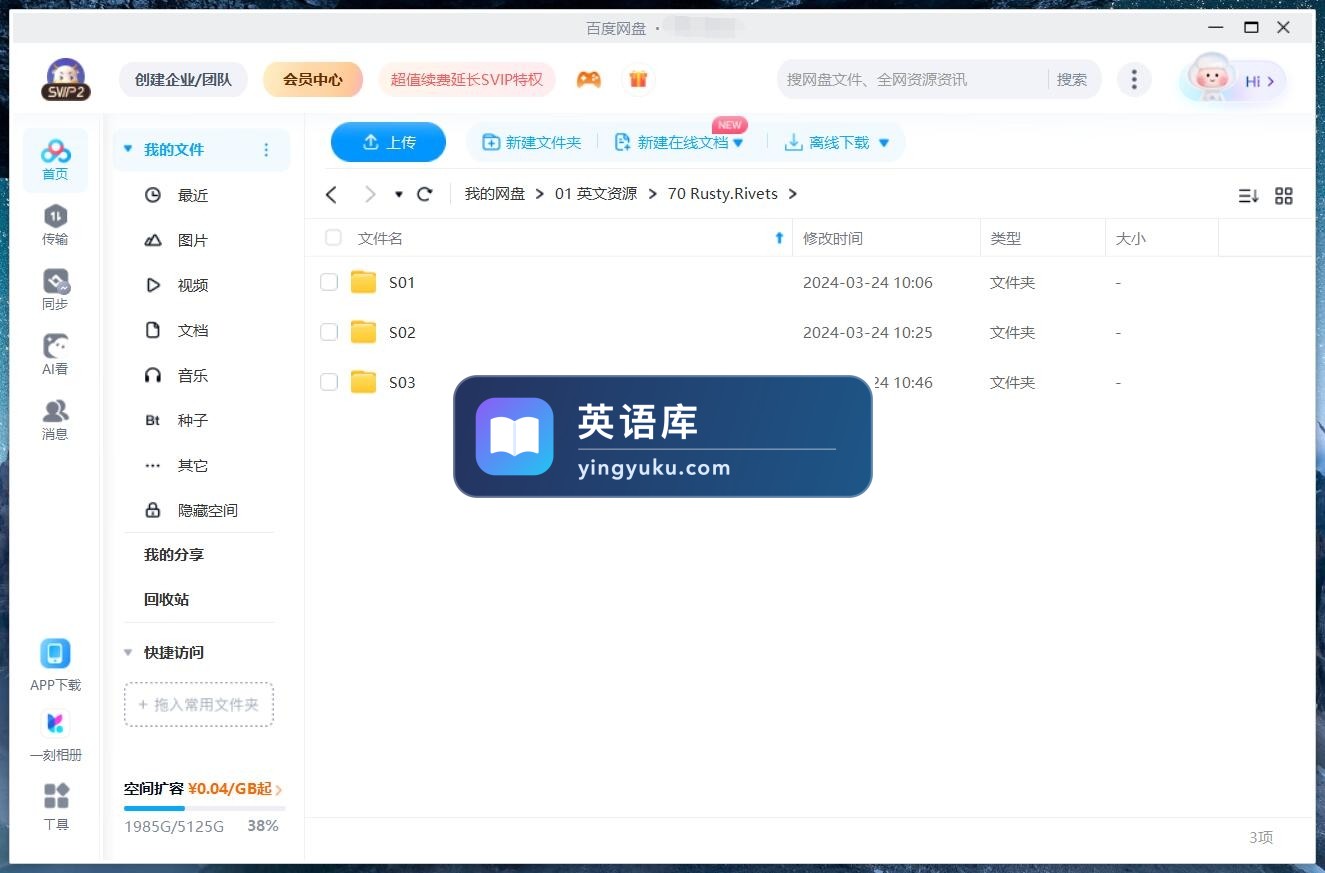
Task: Click three-dot options next to 我的文件
Action: point(266,150)
